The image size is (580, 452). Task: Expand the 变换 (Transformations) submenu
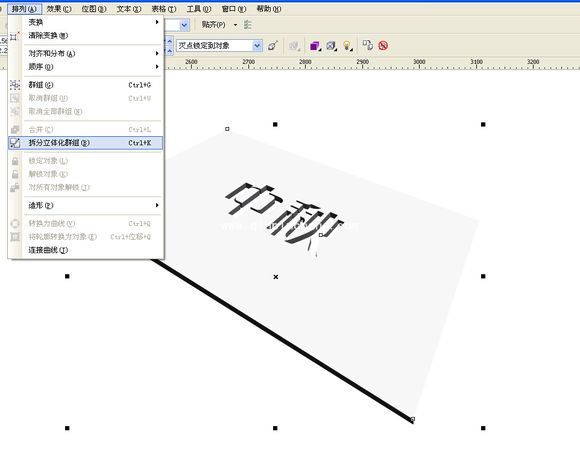85,22
